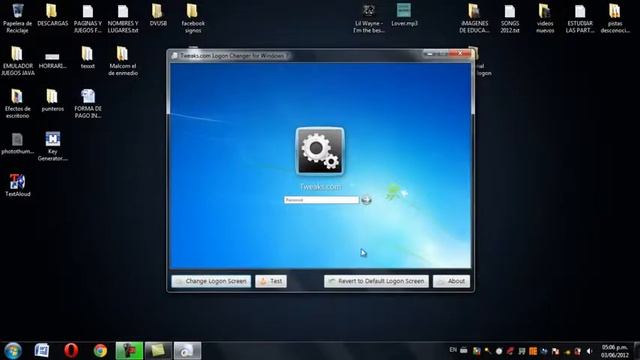Image resolution: width=640 pixels, height=360 pixels.
Task: Select the texxt folder icon
Action: point(87,58)
